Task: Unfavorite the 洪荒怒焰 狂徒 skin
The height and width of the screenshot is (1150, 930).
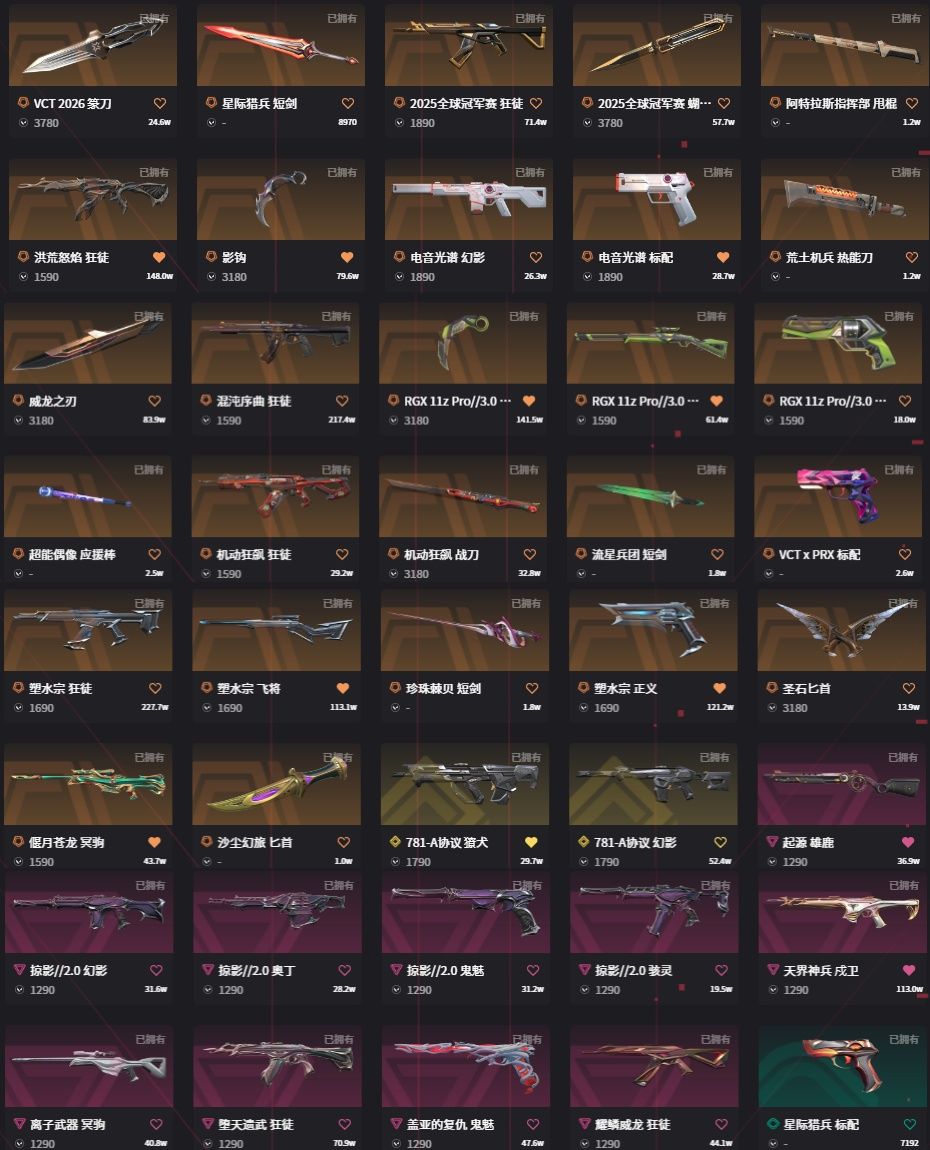Action: tap(159, 257)
